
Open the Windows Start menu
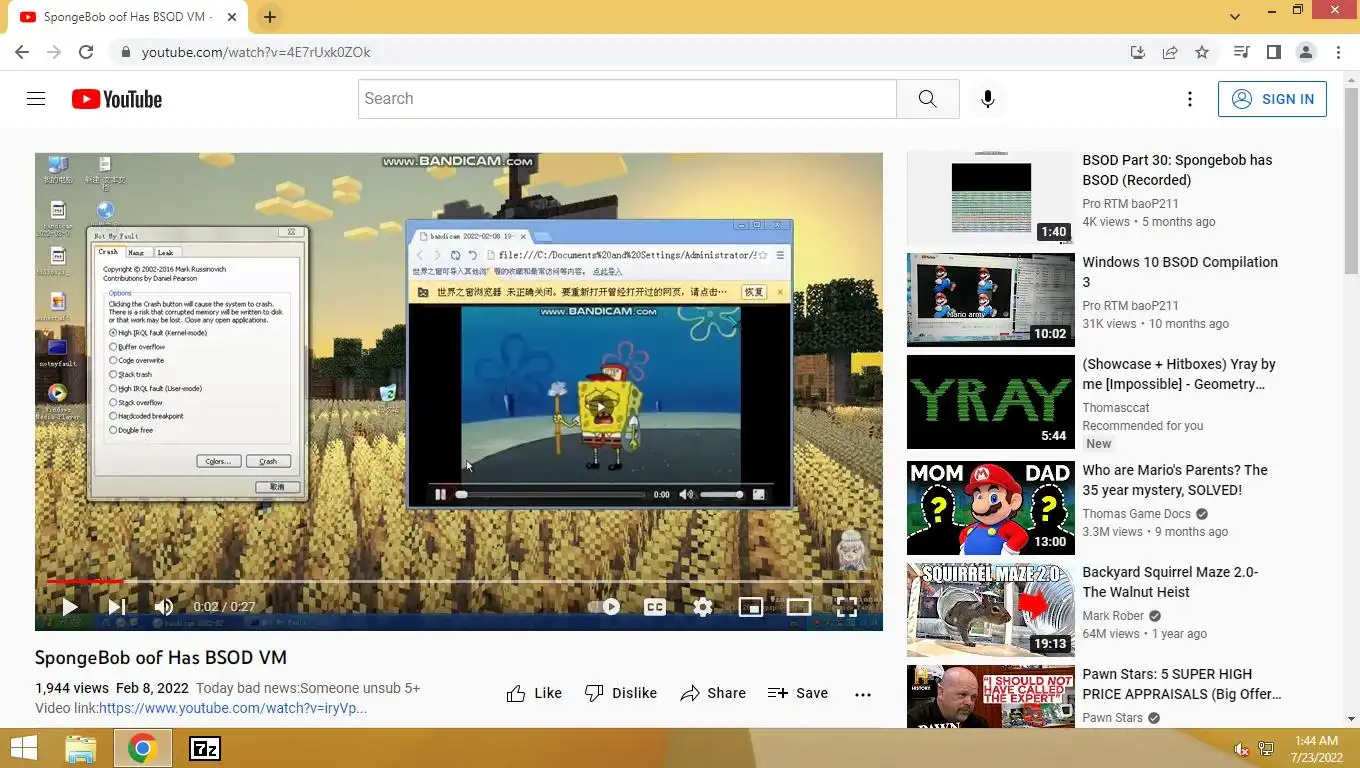pyautogui.click(x=23, y=748)
